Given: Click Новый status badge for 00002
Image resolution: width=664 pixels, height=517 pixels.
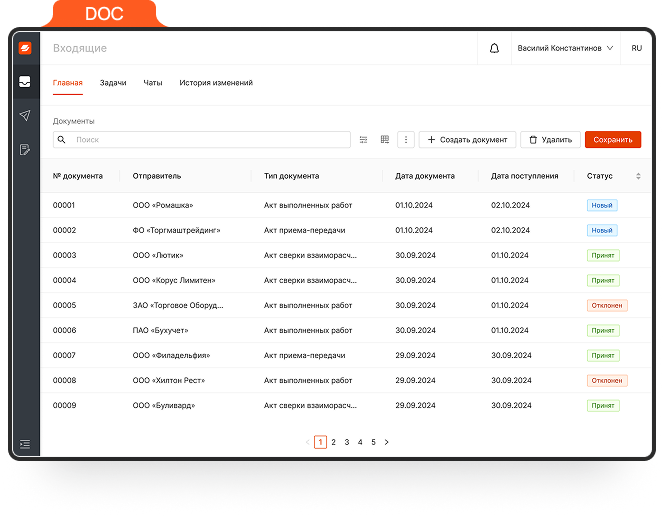Looking at the screenshot, I should tap(602, 230).
